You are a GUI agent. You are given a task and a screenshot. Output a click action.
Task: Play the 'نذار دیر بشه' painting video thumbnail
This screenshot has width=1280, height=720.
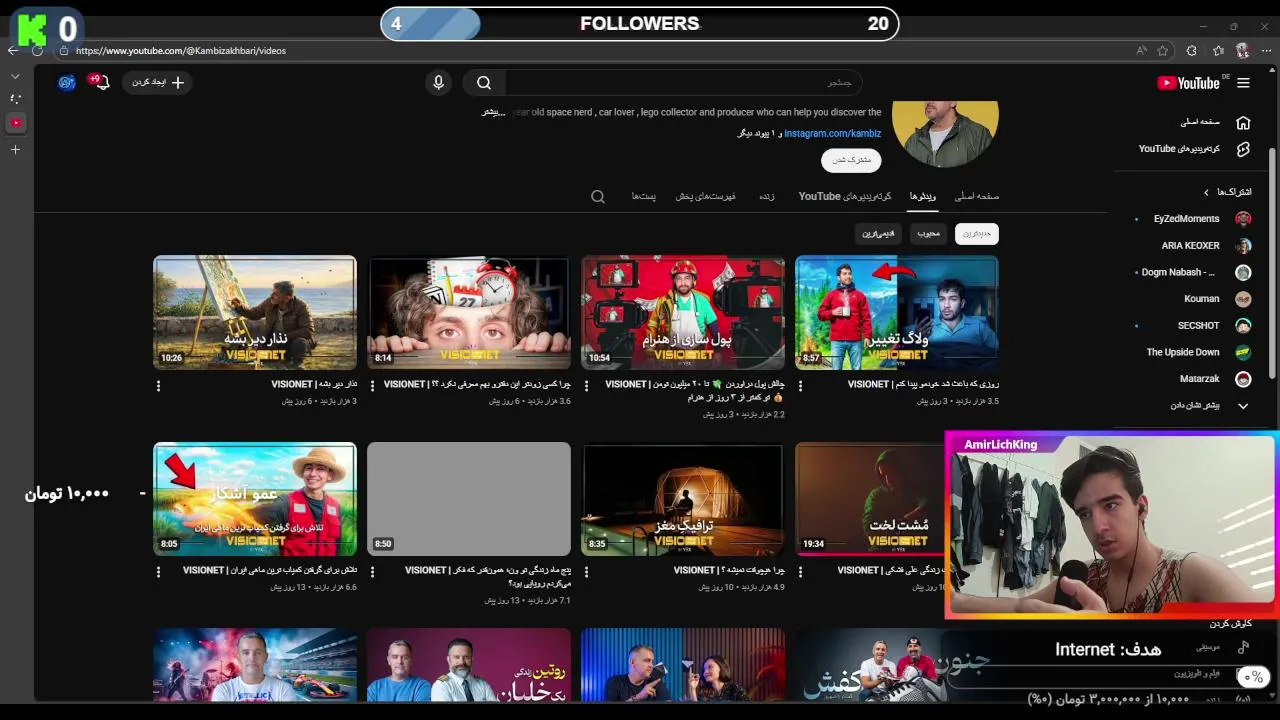pos(255,313)
